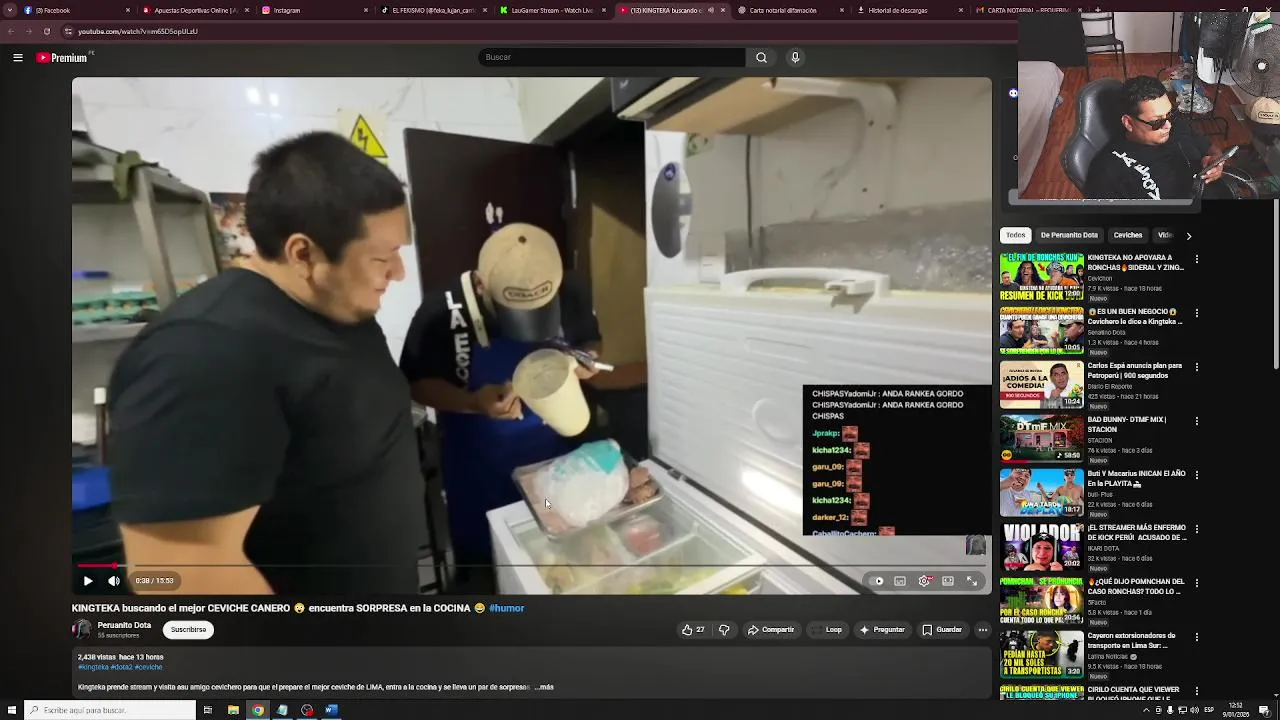Open player settings gear
This screenshot has height=720, width=1280.
coord(924,581)
